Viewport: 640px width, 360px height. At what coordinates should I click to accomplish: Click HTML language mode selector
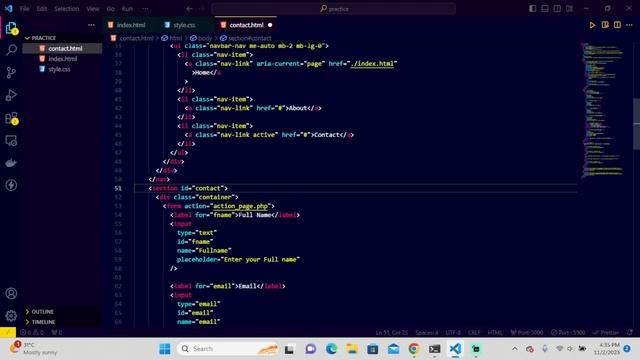point(495,332)
